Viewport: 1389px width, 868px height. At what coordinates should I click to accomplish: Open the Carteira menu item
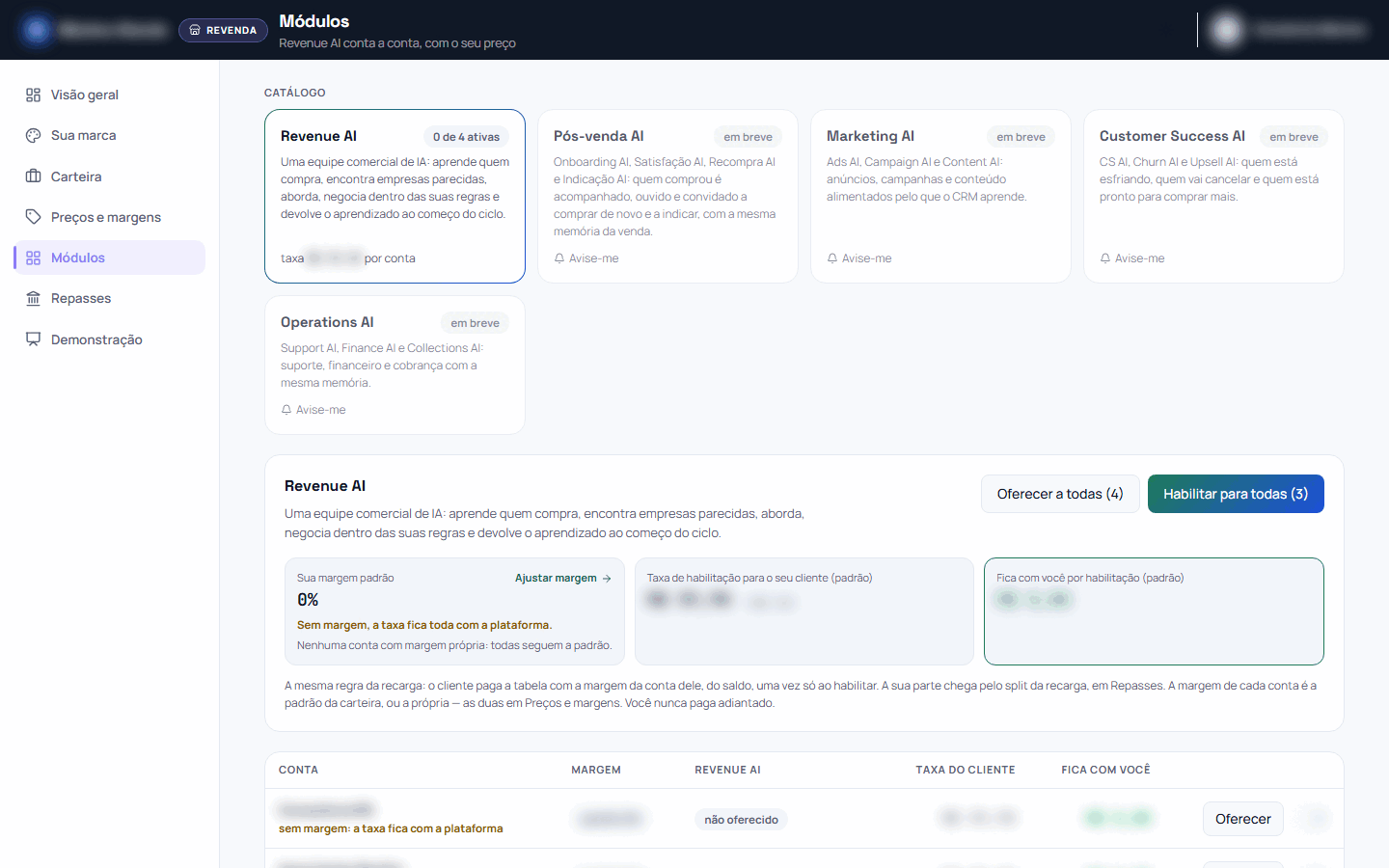109,176
